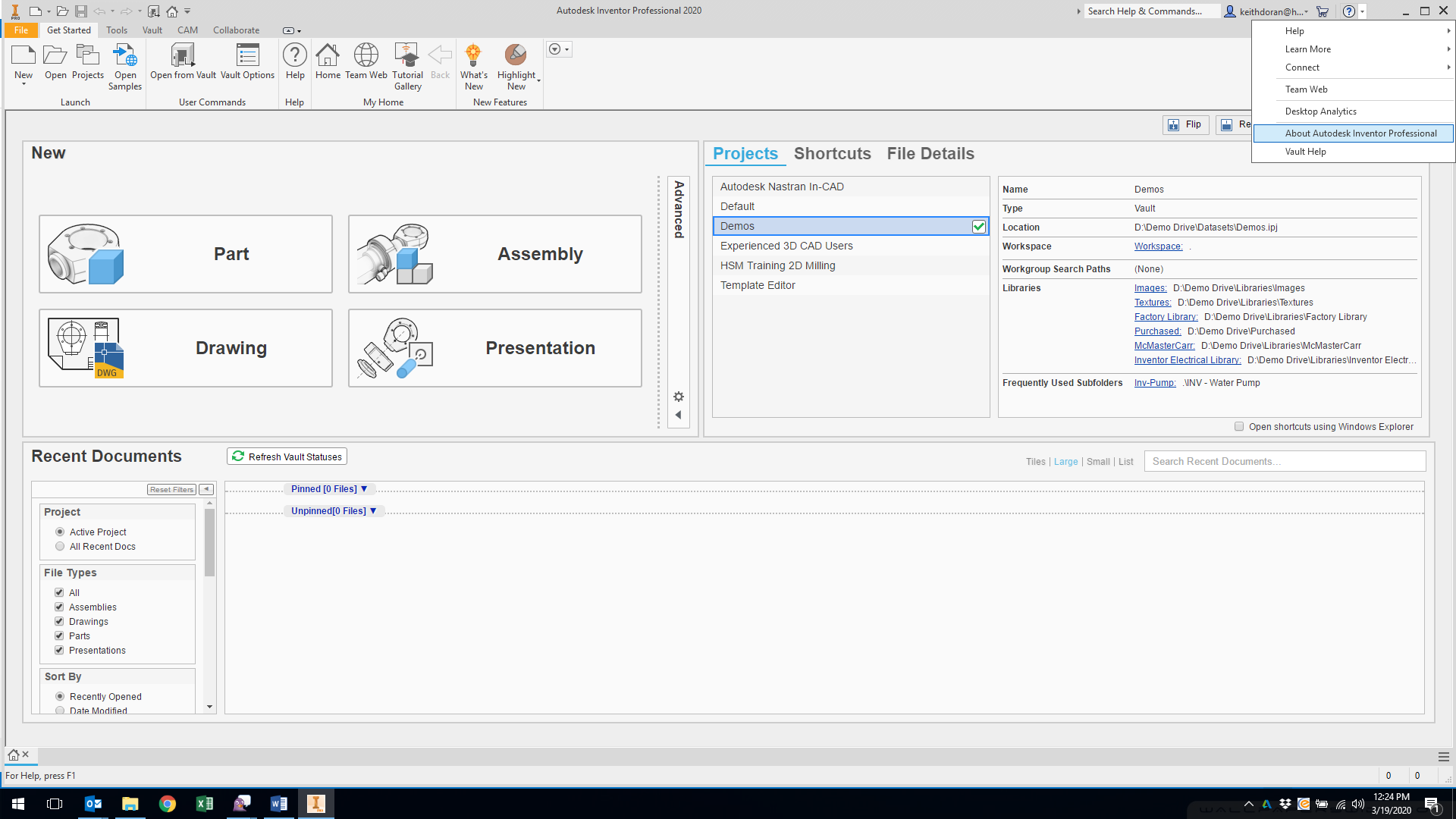Click the hamburger menu icon at bottom right
This screenshot has height=819, width=1456.
1443,757
